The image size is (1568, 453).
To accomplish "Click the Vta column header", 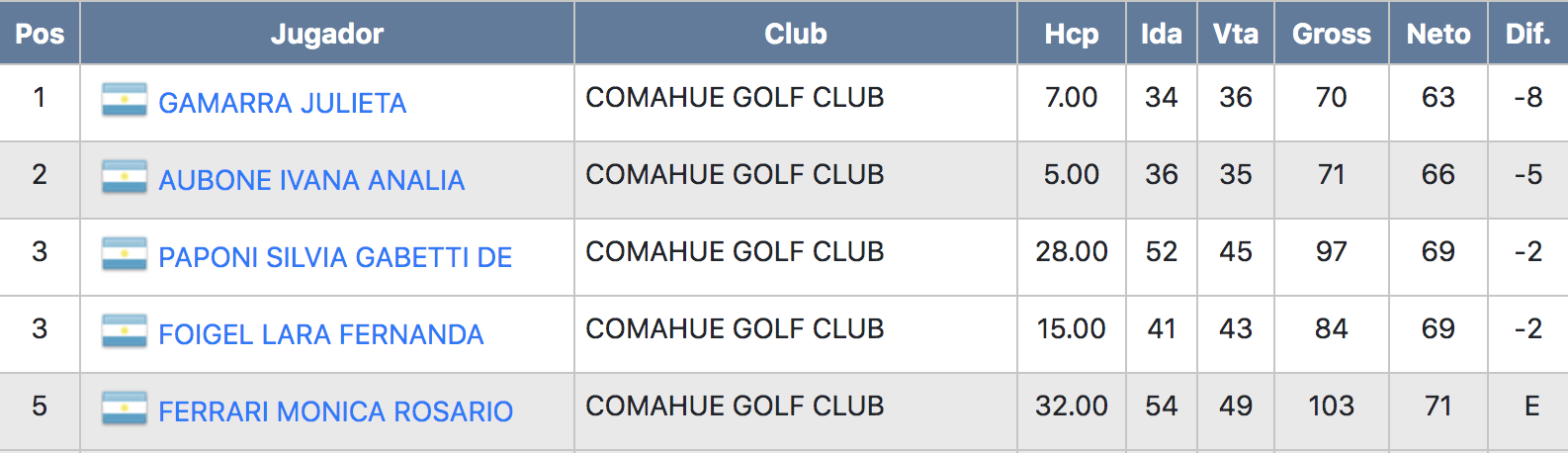I will [1236, 34].
